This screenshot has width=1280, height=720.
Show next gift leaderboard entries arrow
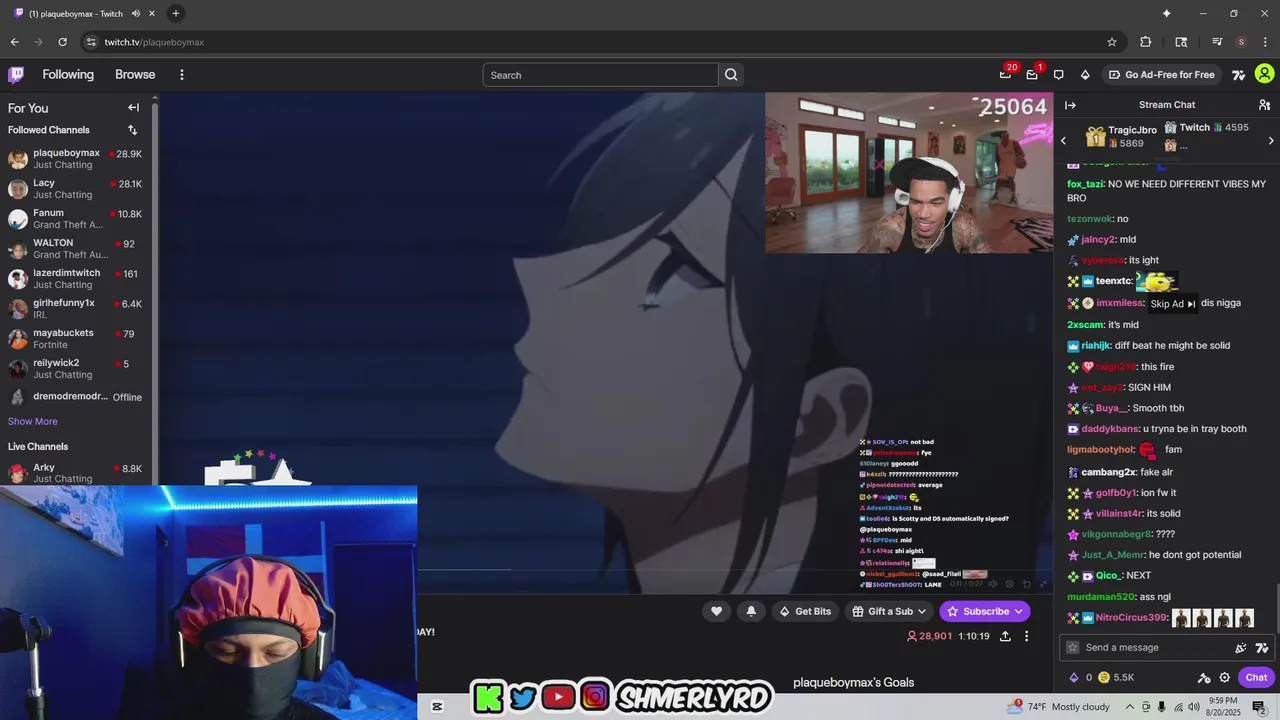coord(1271,141)
